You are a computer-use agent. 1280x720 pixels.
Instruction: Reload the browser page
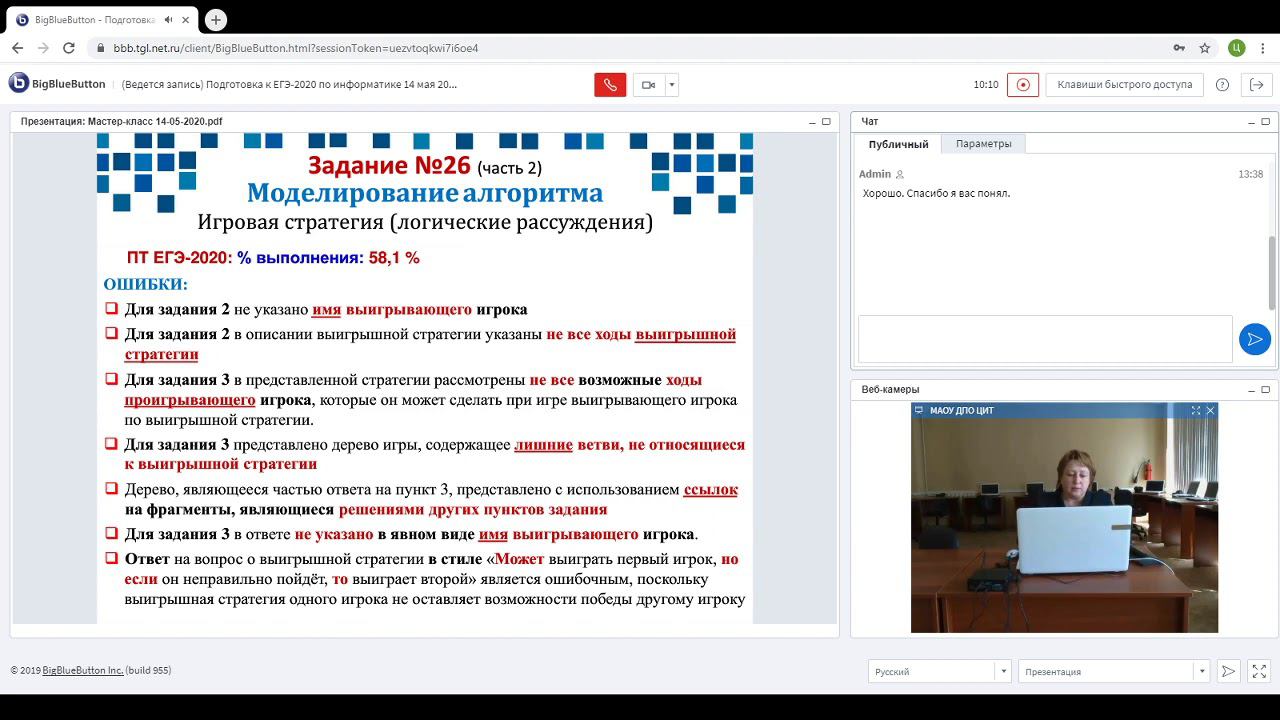[x=69, y=48]
